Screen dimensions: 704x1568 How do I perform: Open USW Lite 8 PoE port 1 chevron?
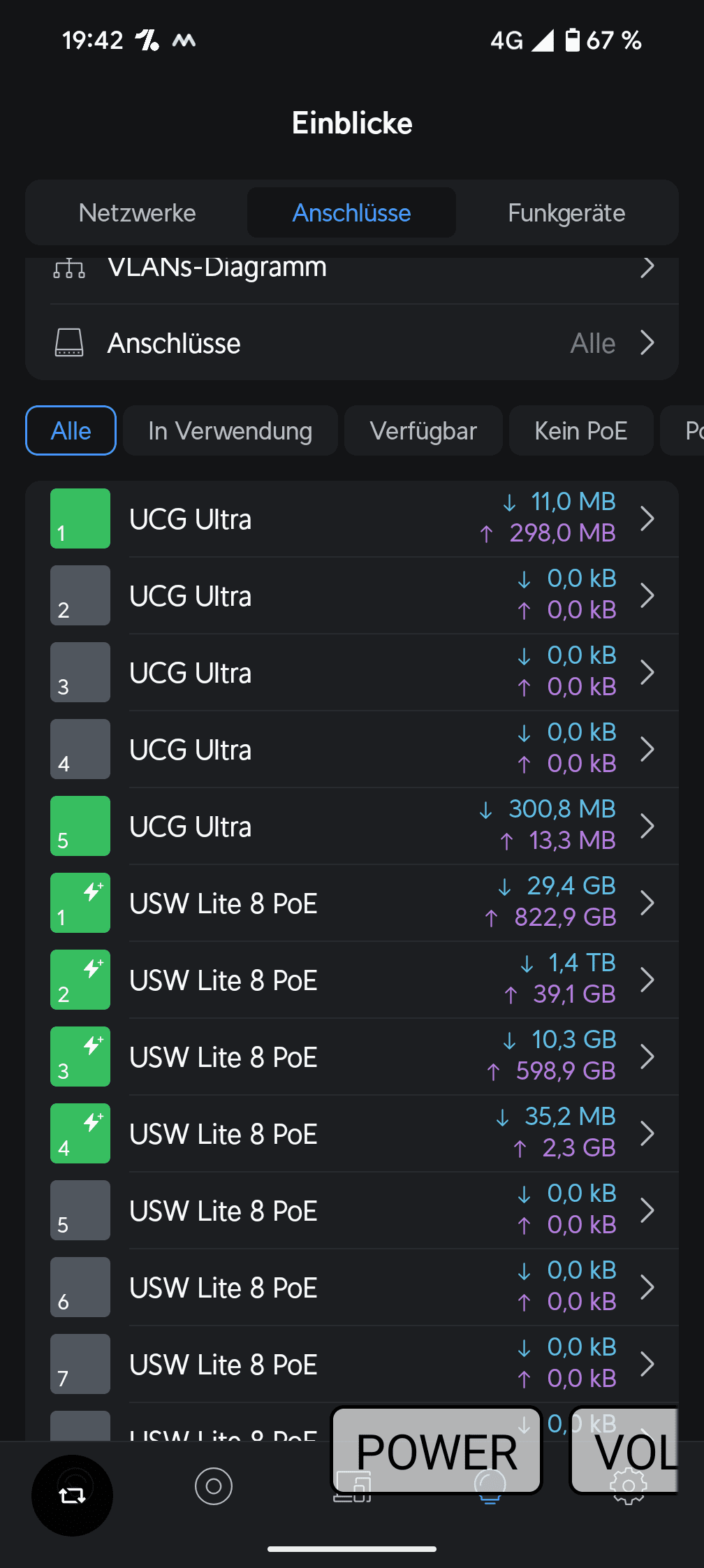click(647, 903)
